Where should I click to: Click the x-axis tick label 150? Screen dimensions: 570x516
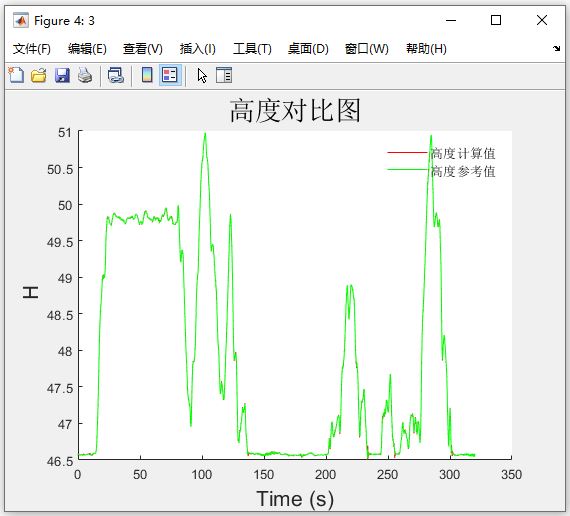click(x=264, y=475)
